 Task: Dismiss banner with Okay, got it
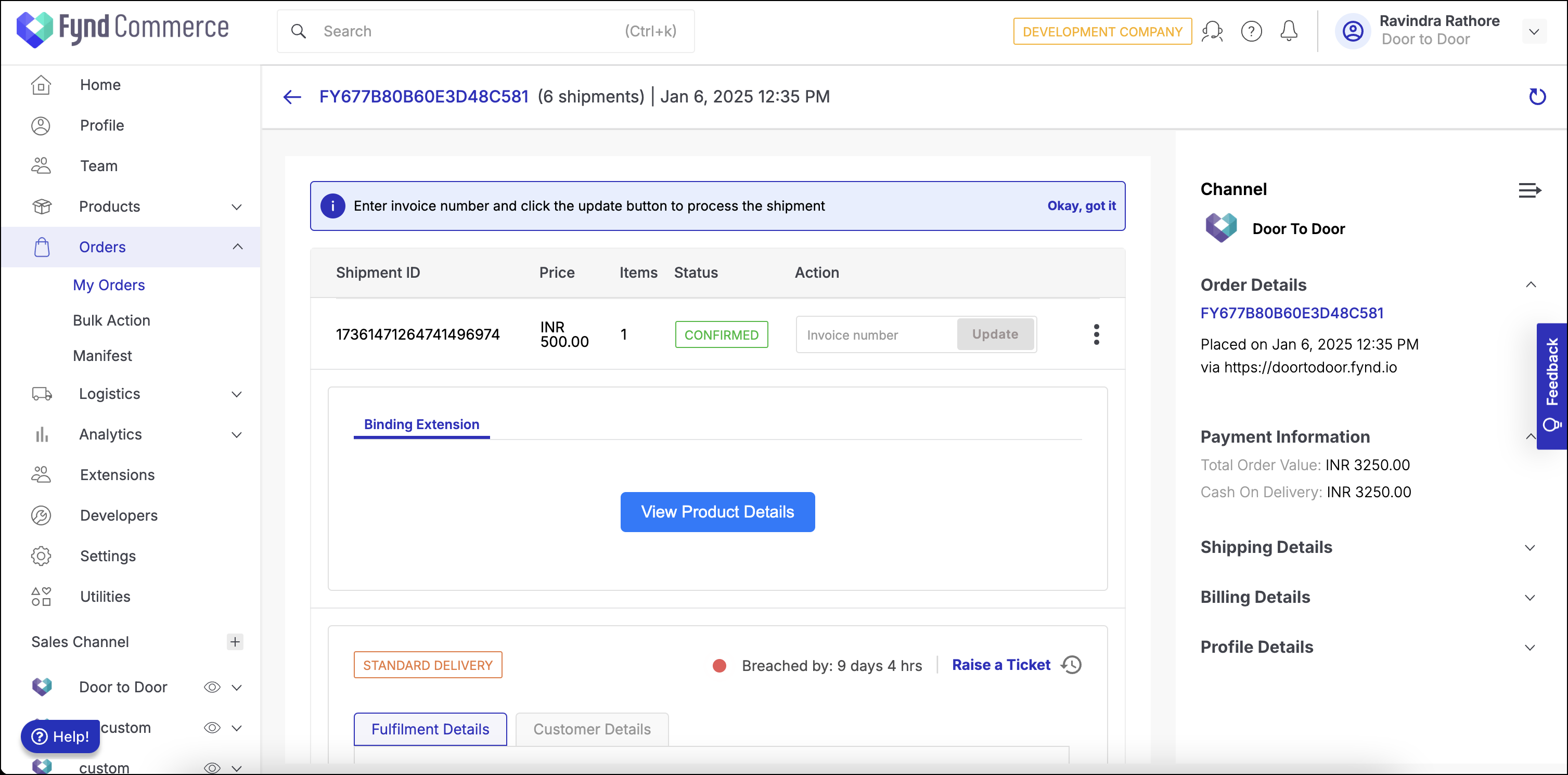click(1081, 206)
